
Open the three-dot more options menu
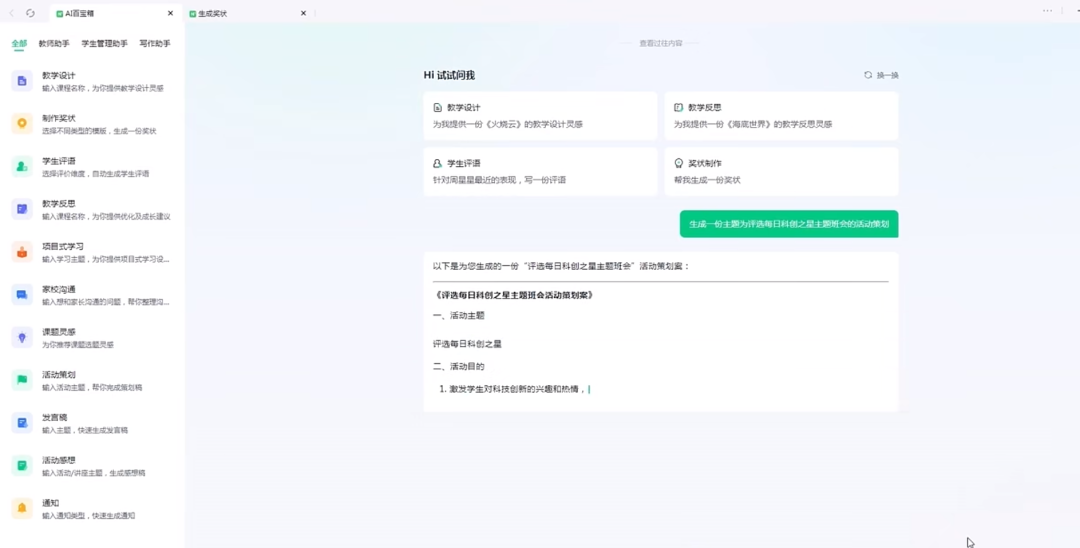click(1047, 11)
